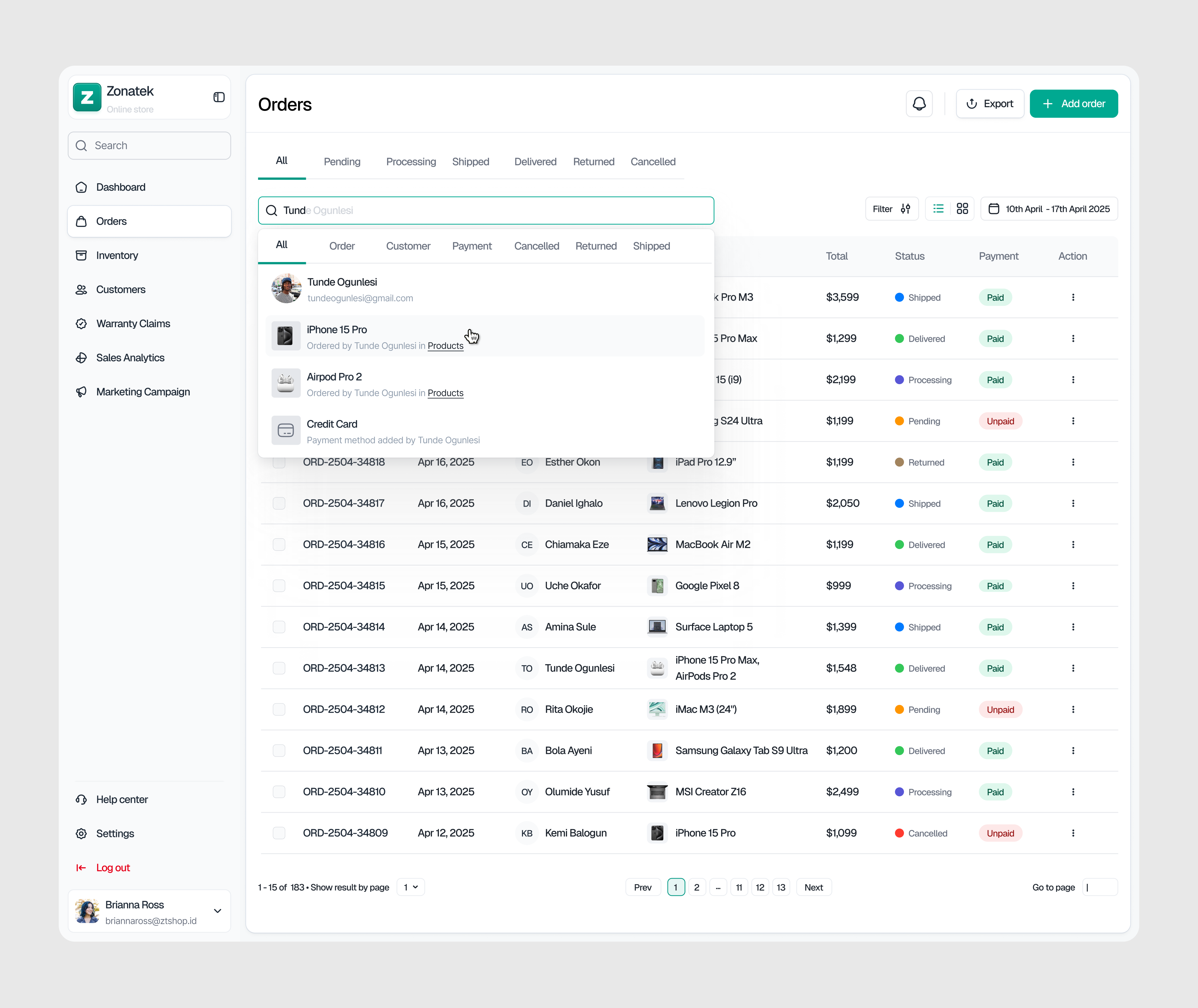Viewport: 1198px width, 1008px height.
Task: Click the Add order button
Action: click(1074, 103)
